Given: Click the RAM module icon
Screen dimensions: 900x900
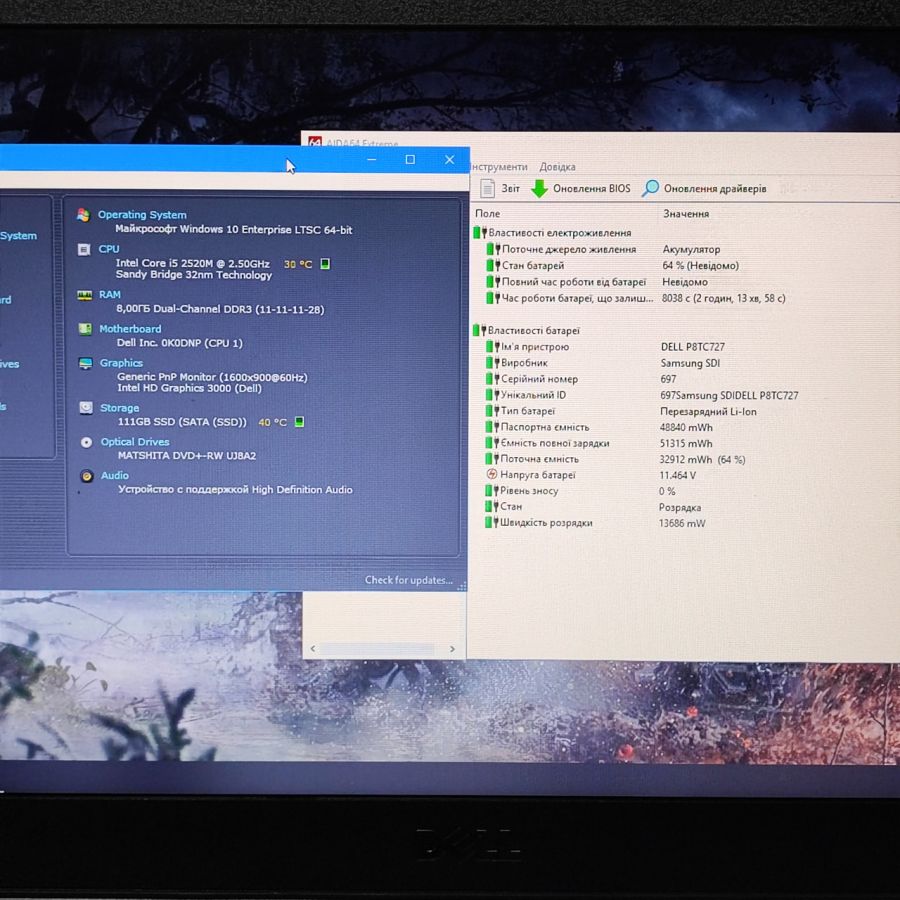Looking at the screenshot, I should tap(84, 295).
